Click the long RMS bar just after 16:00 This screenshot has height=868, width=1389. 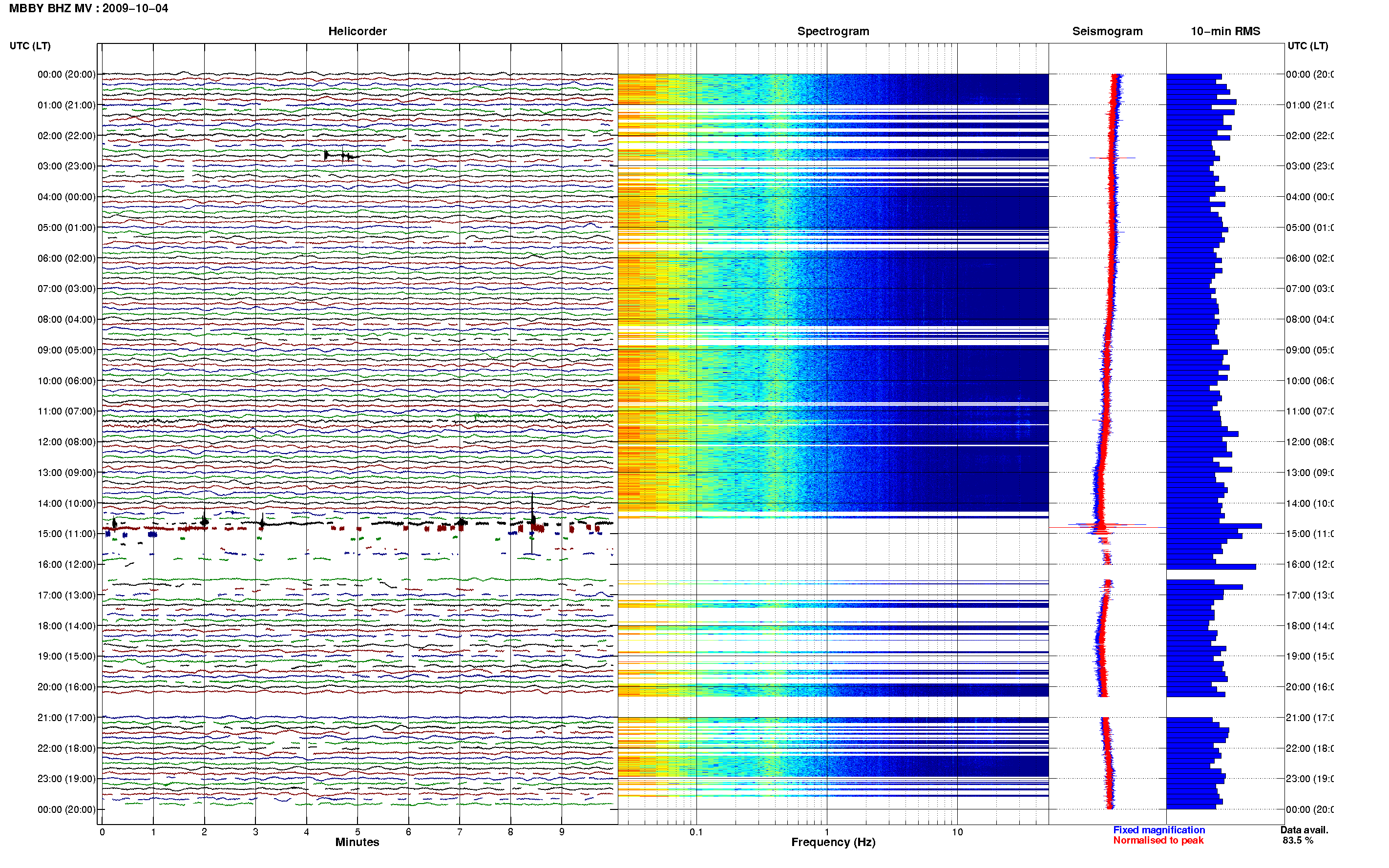(x=1211, y=567)
